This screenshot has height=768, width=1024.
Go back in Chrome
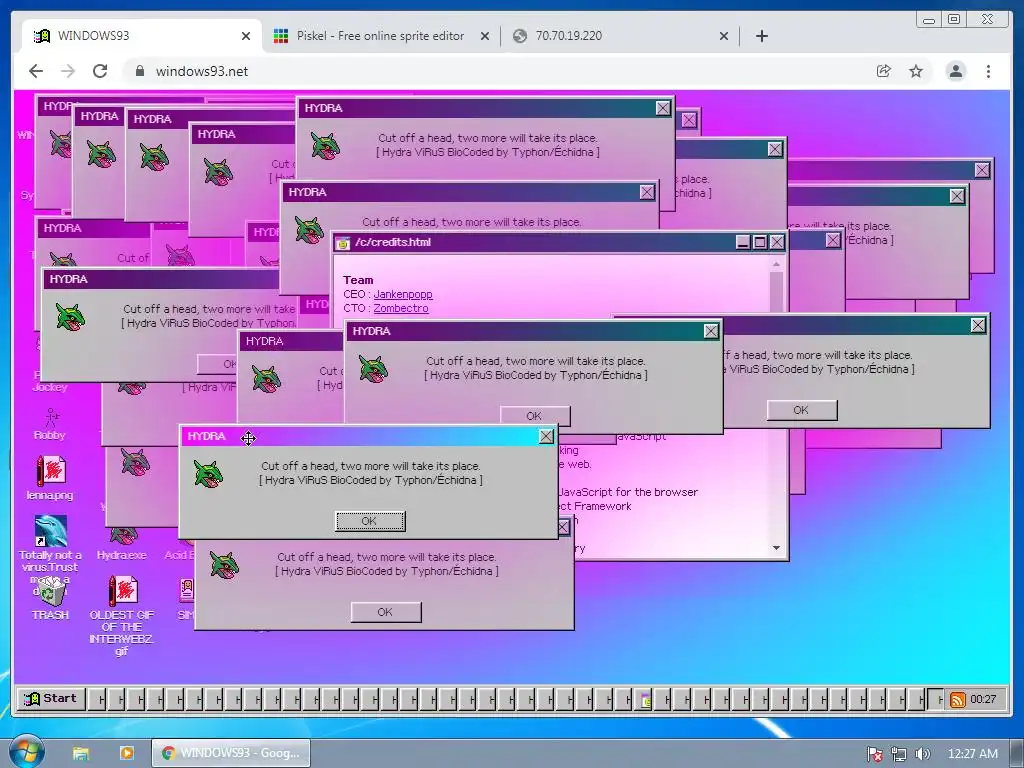pyautogui.click(x=36, y=71)
